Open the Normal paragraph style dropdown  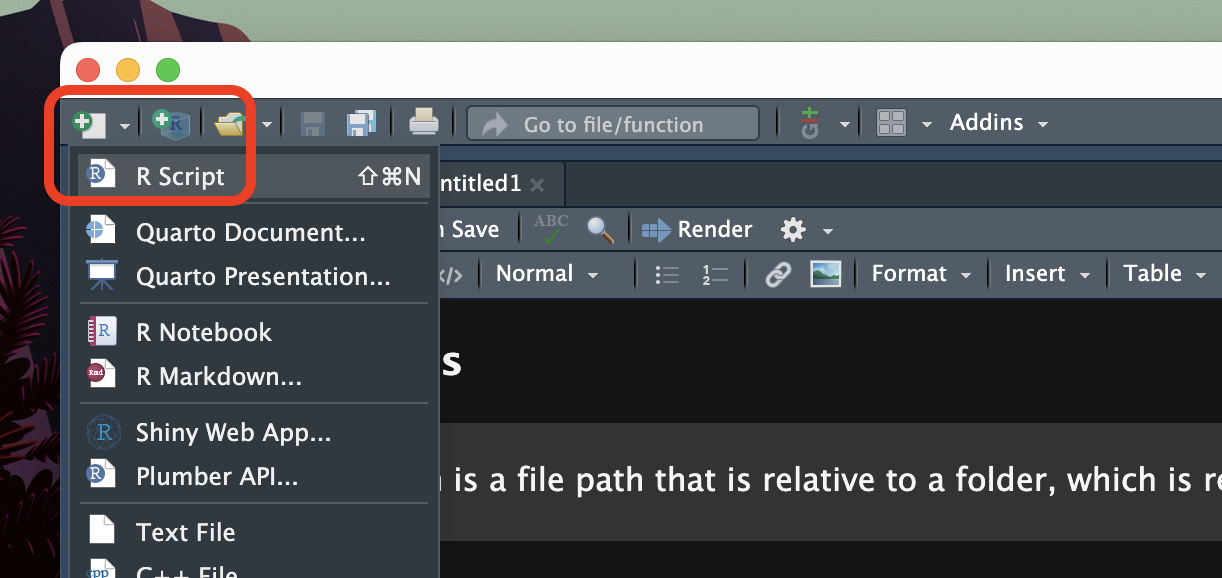[548, 274]
